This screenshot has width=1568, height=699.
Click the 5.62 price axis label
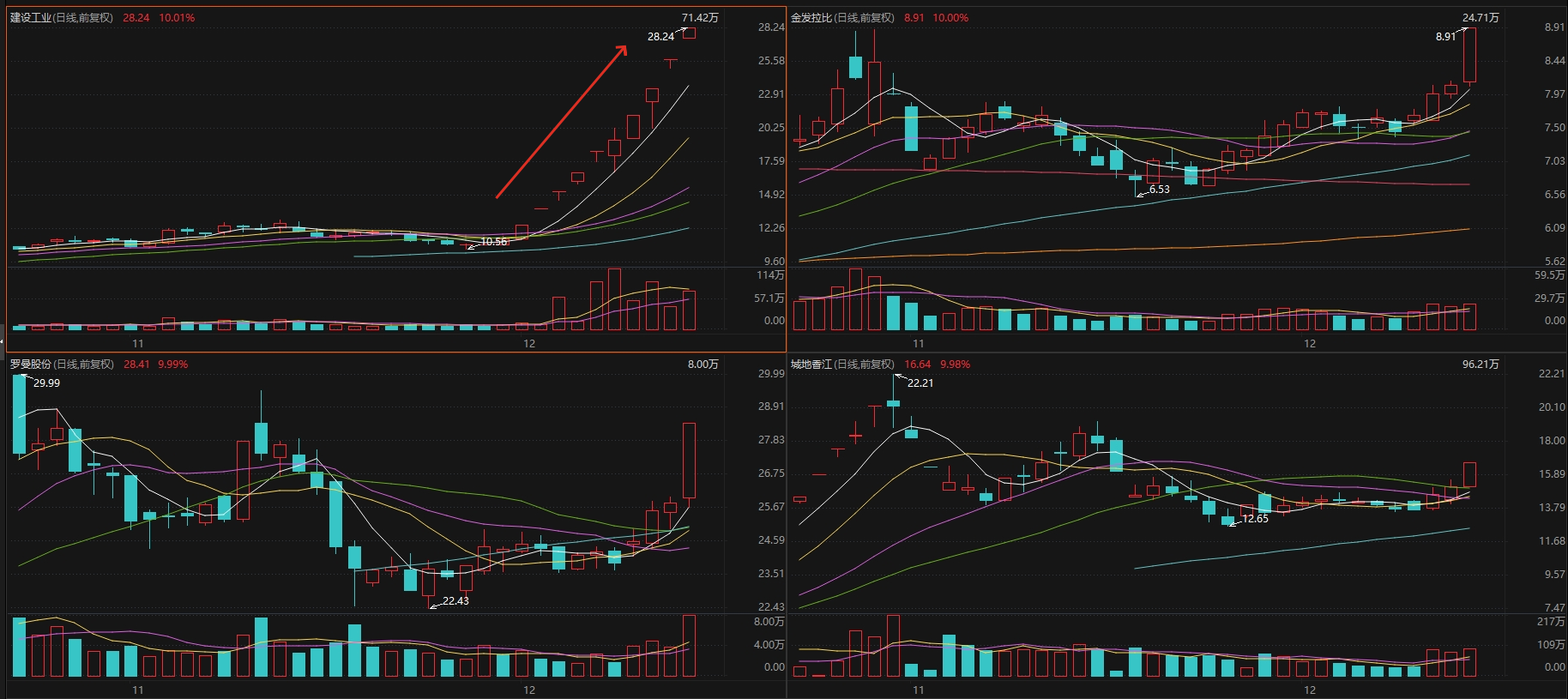click(x=1554, y=261)
